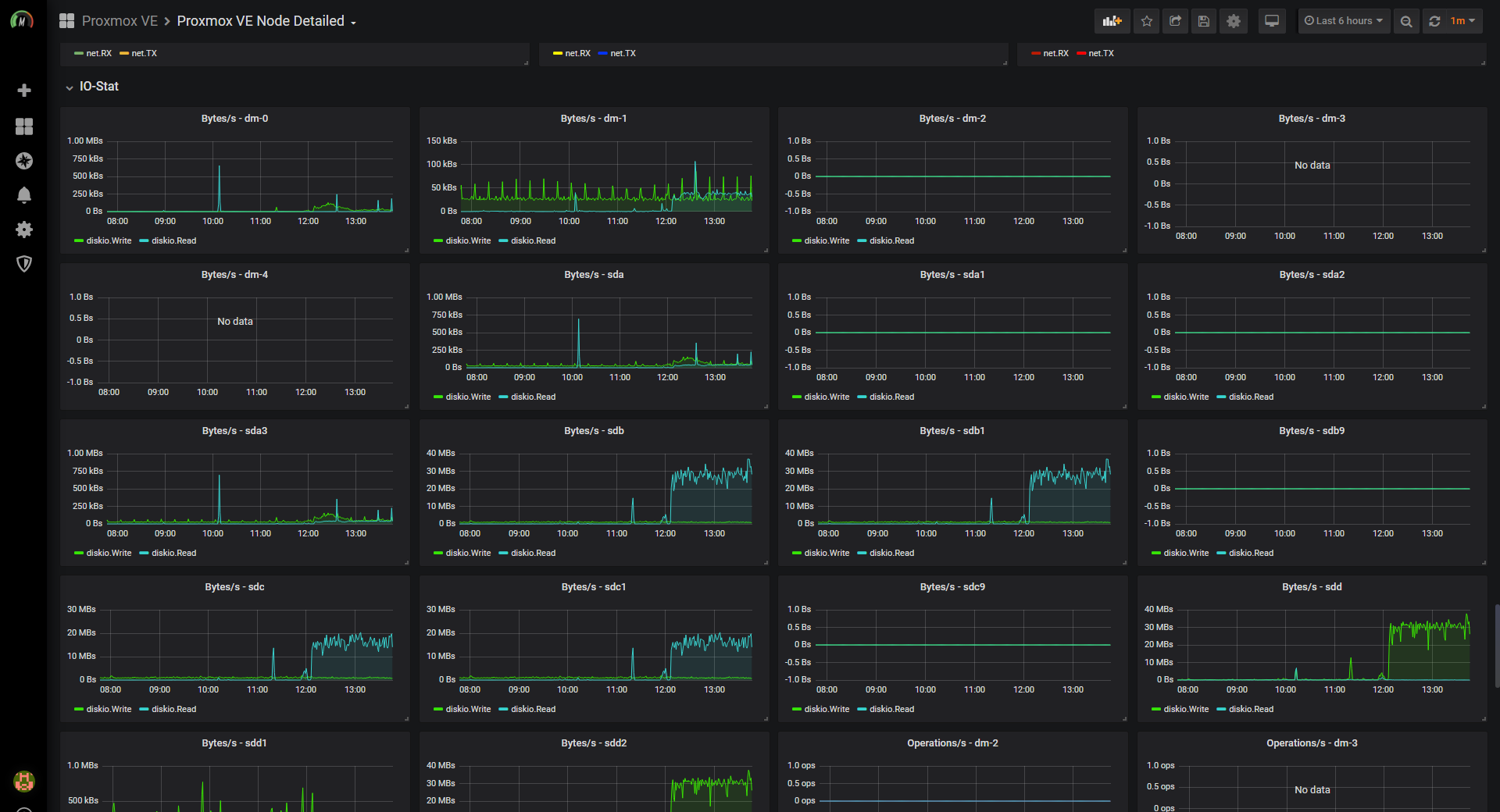
Task: Open the Dashboards grid icon in sidebar
Action: tap(24, 126)
